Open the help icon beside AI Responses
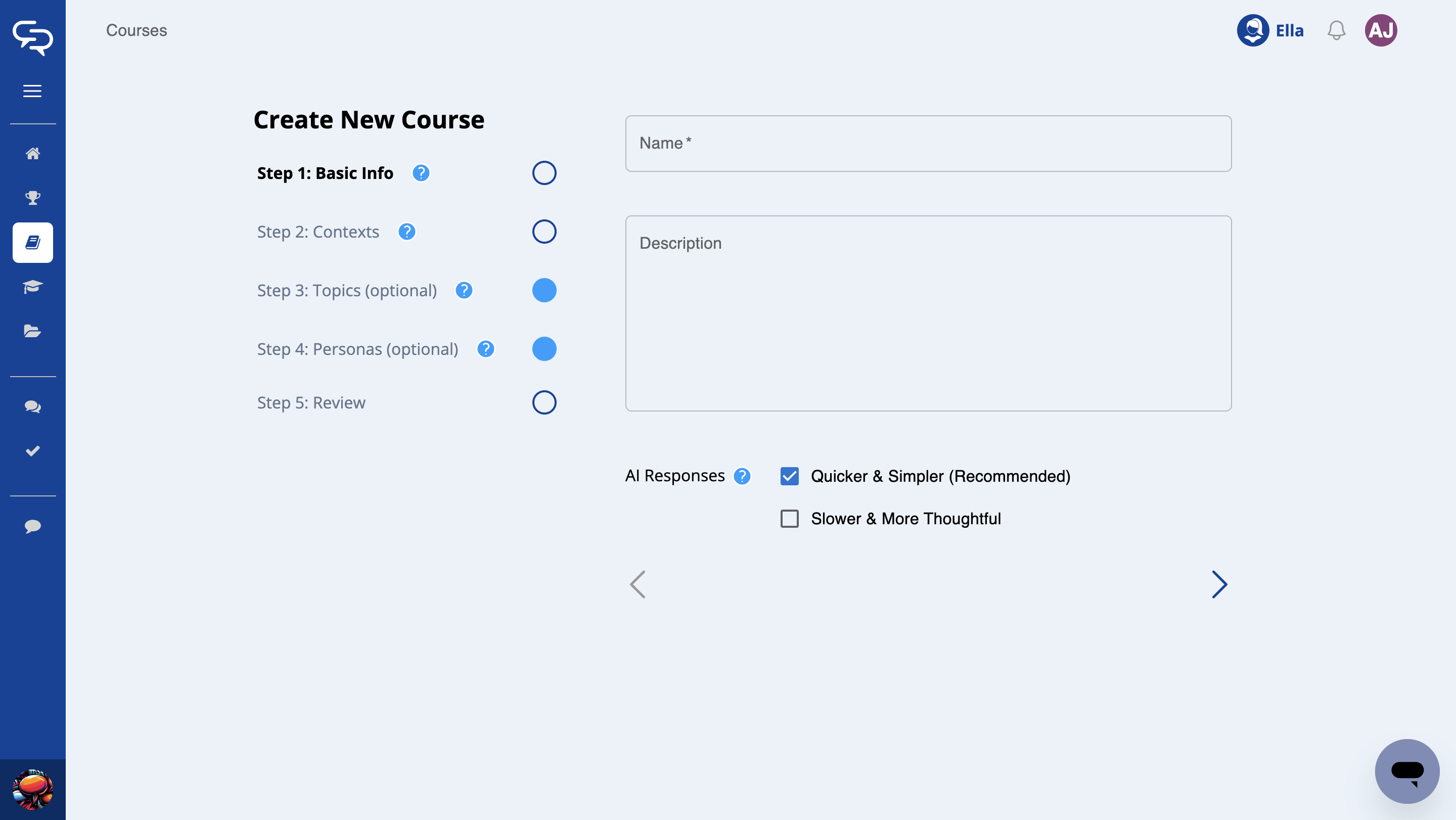 (742, 476)
